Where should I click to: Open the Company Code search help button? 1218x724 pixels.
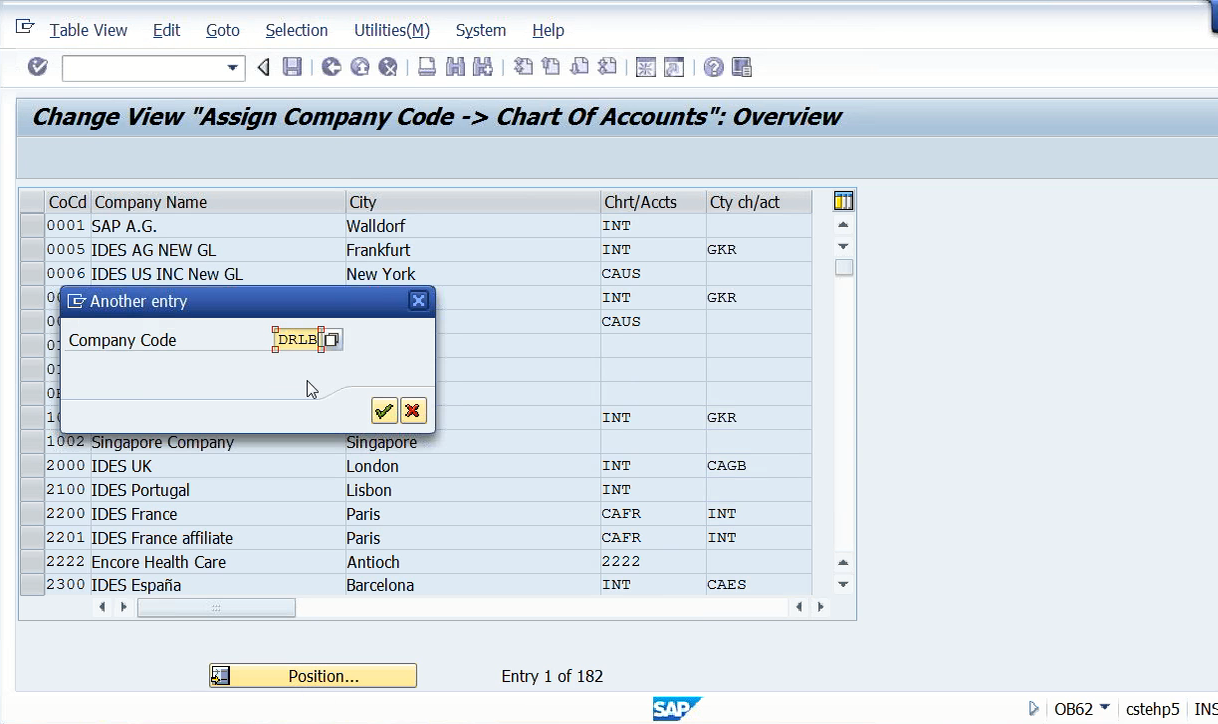coord(332,340)
